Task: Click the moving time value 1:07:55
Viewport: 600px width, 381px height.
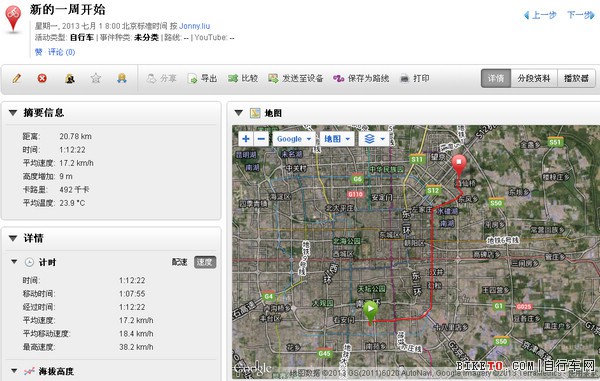Action: pos(132,293)
